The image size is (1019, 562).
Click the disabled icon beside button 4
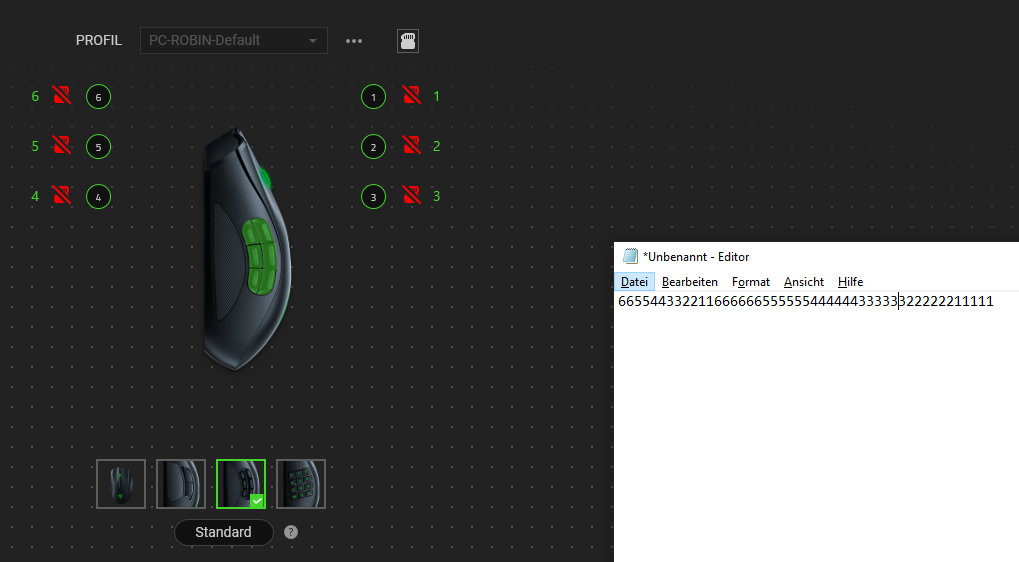(62, 195)
